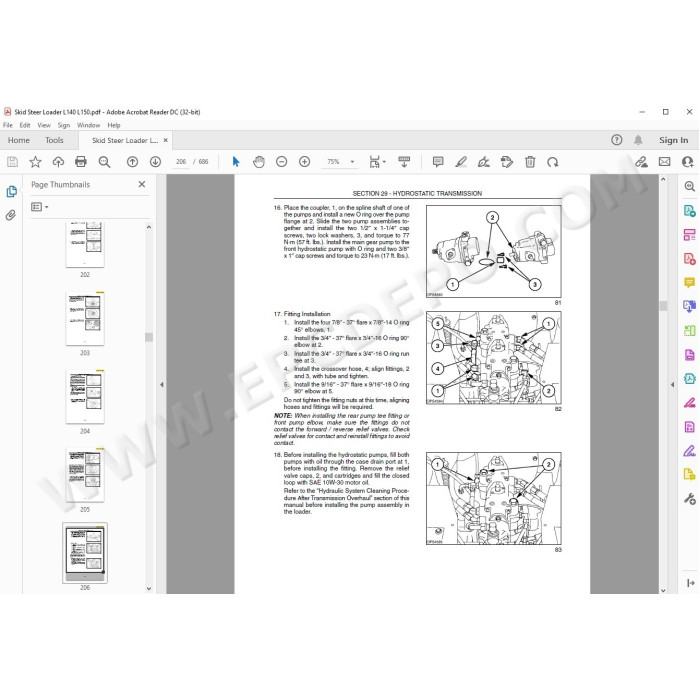Open Search tool in right pane
Image resolution: width=700 pixels, height=700 pixels.
coord(690,186)
